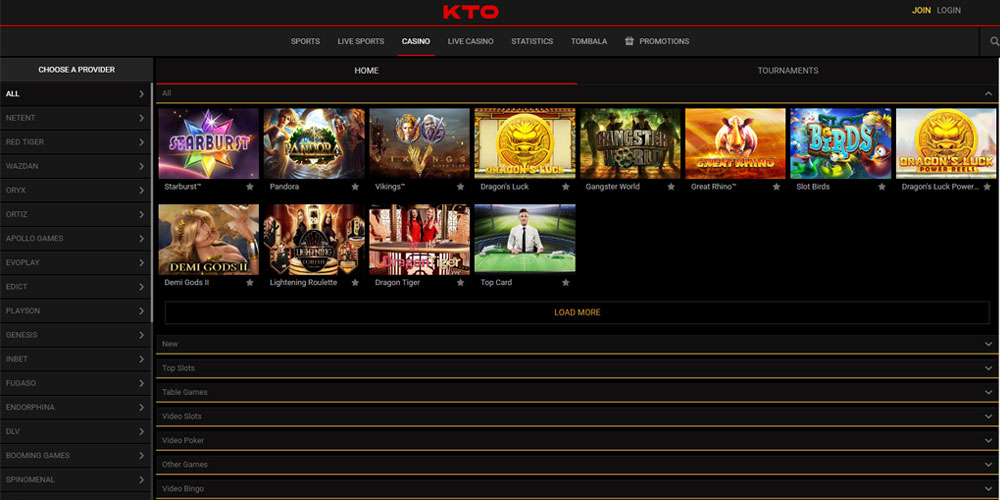The height and width of the screenshot is (500, 1000).
Task: Click the search magnifier icon
Action: pyautogui.click(x=994, y=41)
